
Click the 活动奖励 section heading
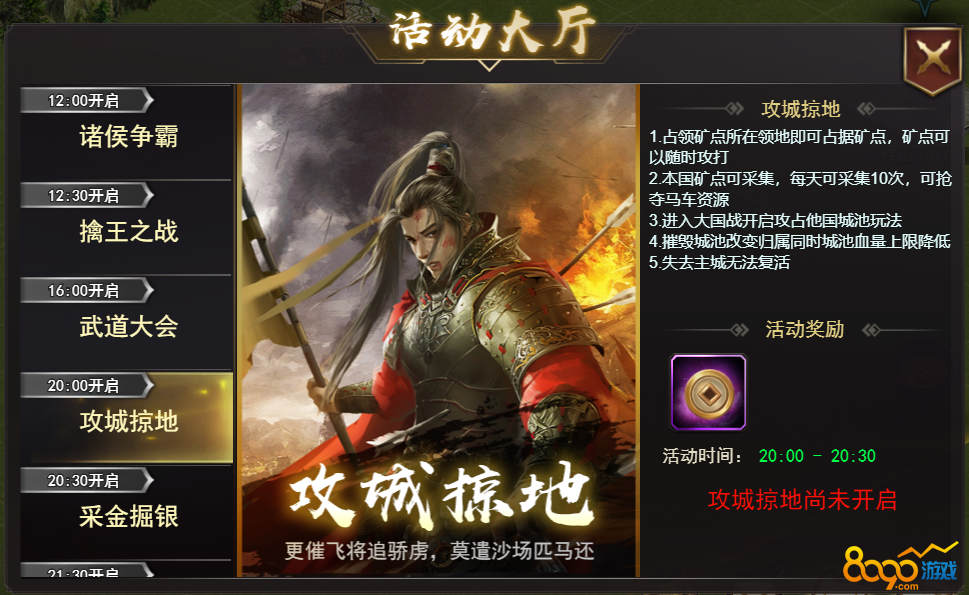click(805, 329)
